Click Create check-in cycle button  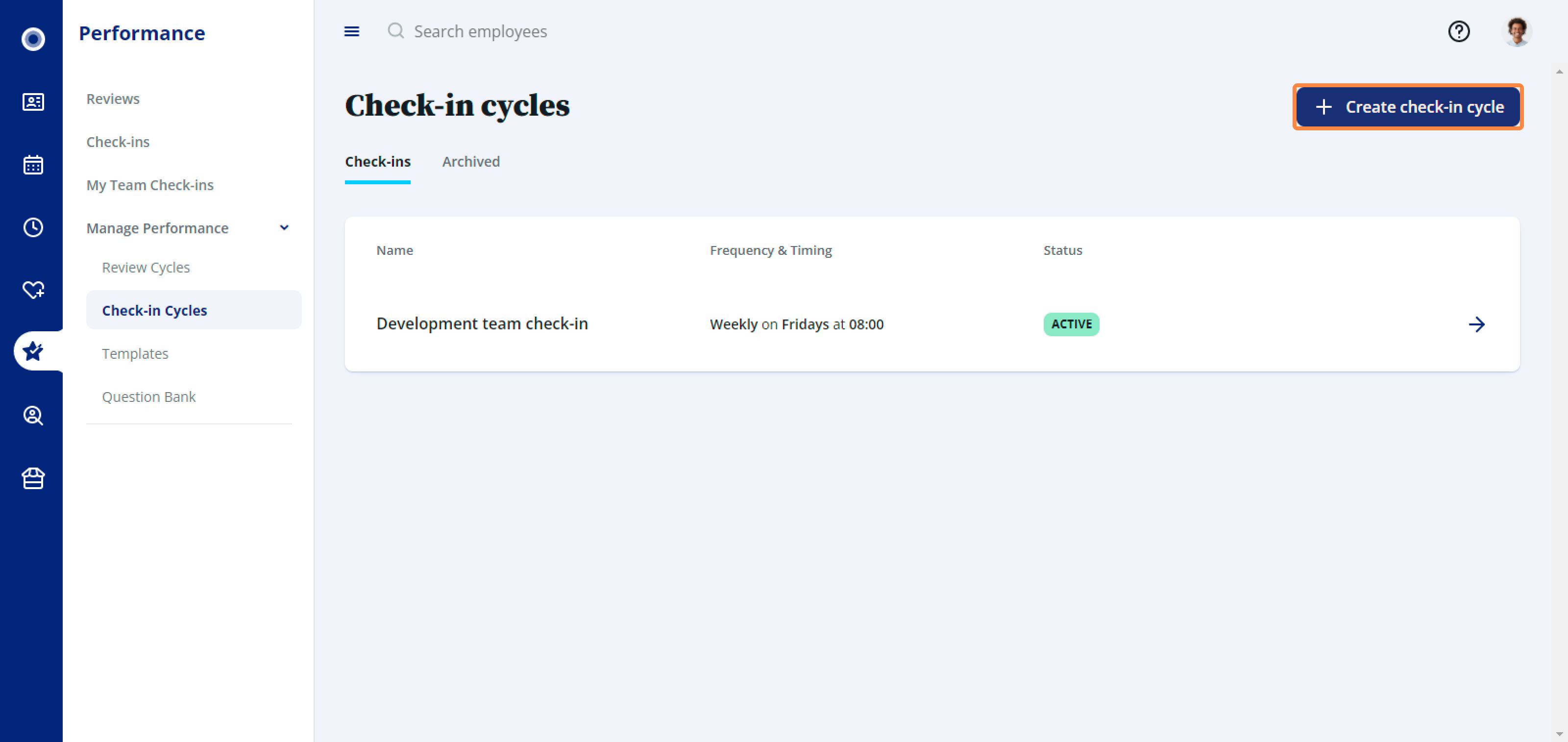[x=1407, y=106]
